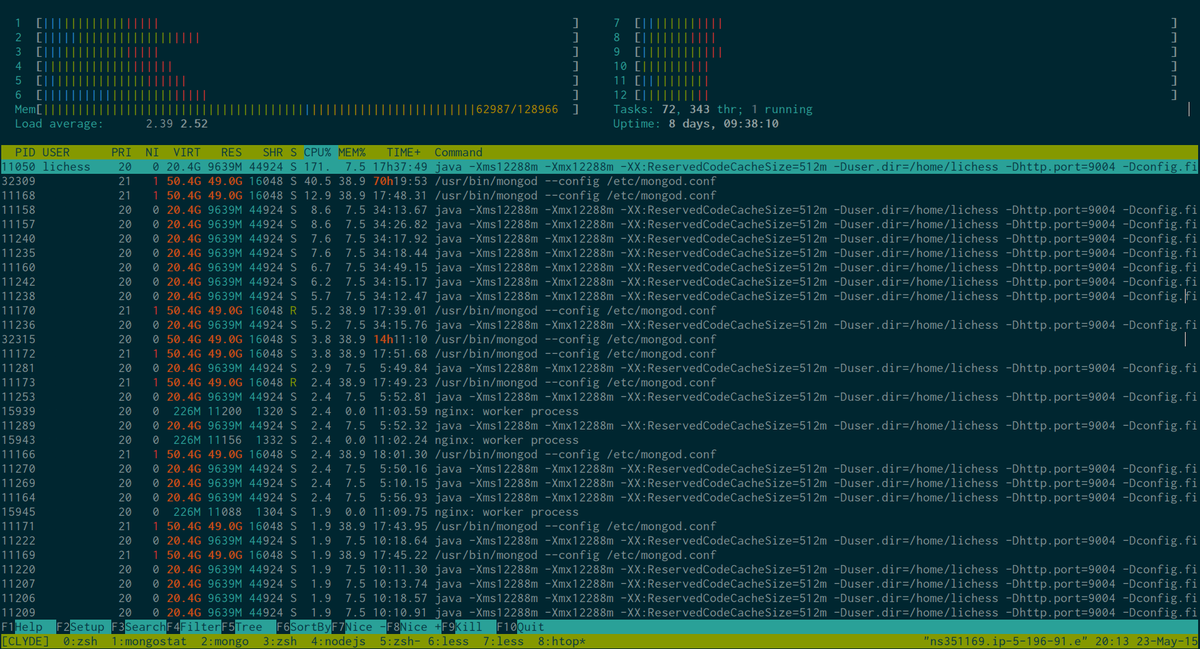Sort by the Command column header
Image resolution: width=1200 pixels, height=649 pixels.
click(458, 152)
